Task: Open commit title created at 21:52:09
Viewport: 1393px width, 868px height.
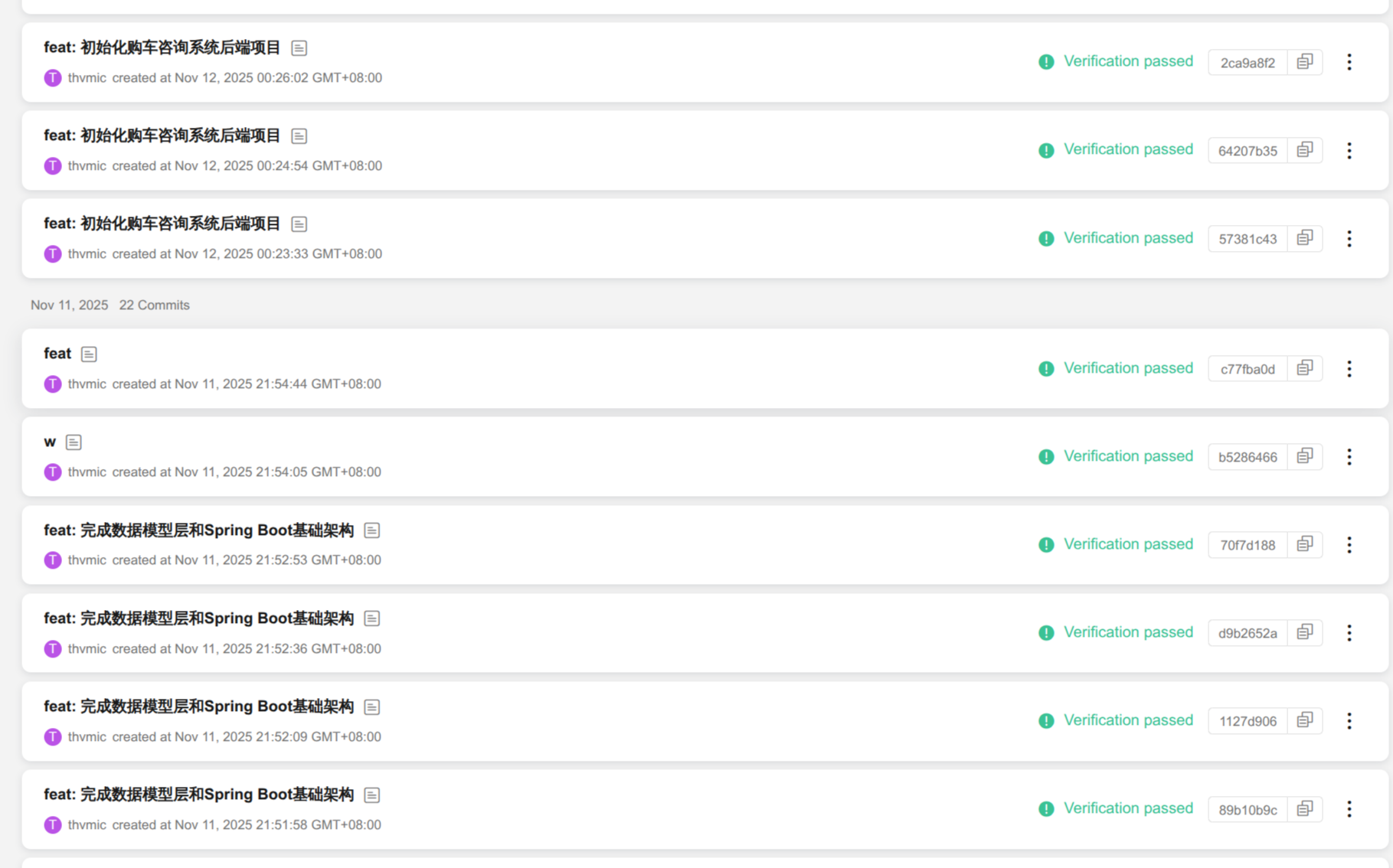Action: 198,706
